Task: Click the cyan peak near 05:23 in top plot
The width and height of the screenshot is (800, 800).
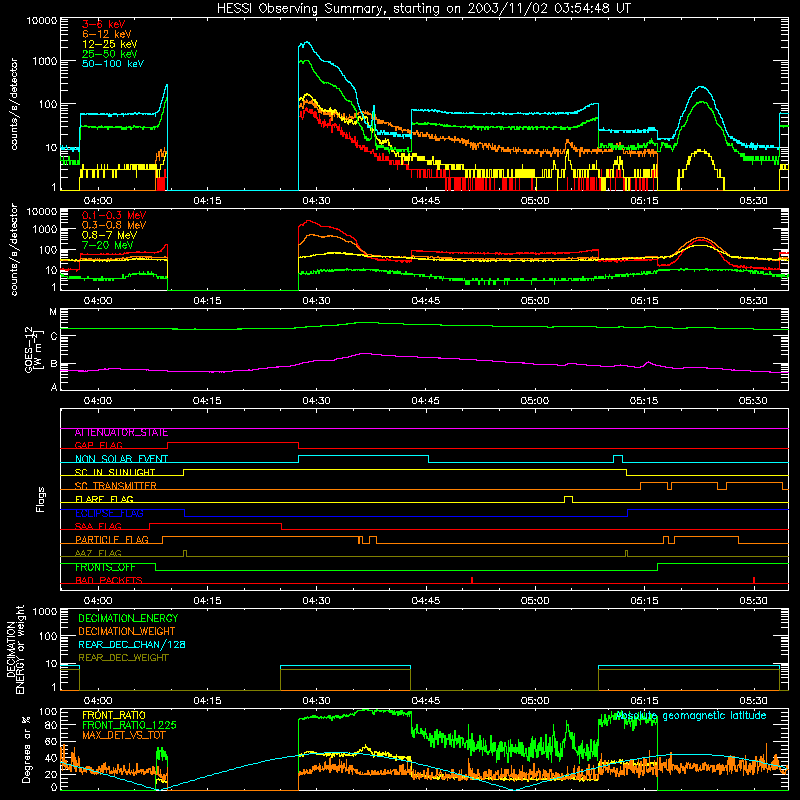Action: (x=702, y=88)
